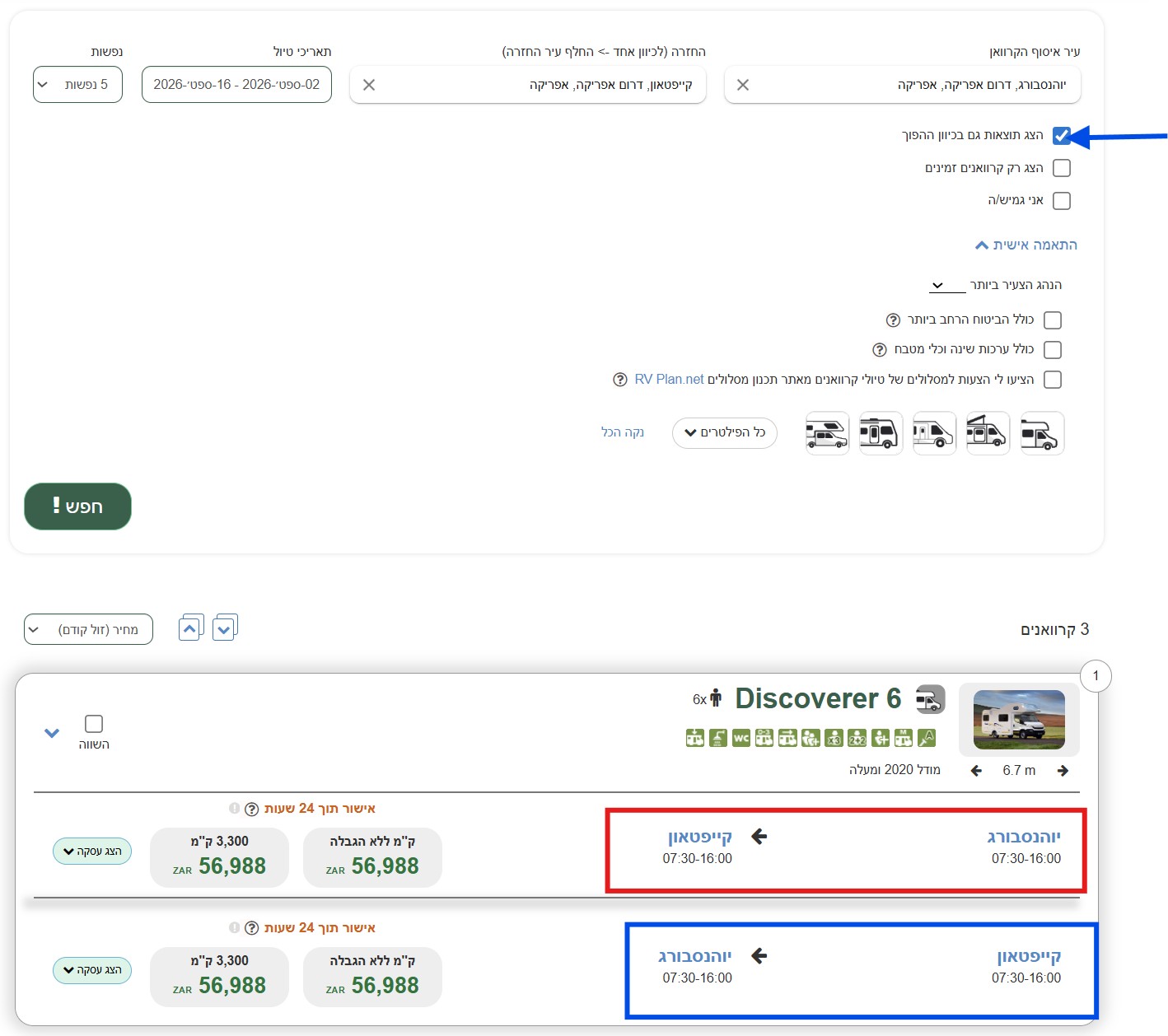The width and height of the screenshot is (1168, 1036).
Task: Open the price sort order dropdown
Action: pyautogui.click(x=88, y=630)
